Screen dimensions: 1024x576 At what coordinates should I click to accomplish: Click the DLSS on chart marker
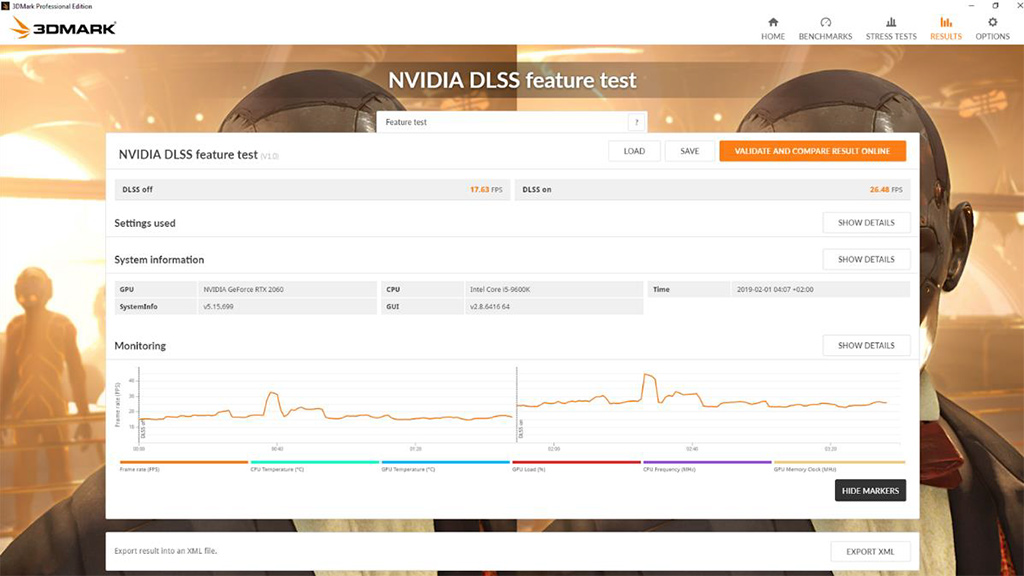click(x=520, y=430)
